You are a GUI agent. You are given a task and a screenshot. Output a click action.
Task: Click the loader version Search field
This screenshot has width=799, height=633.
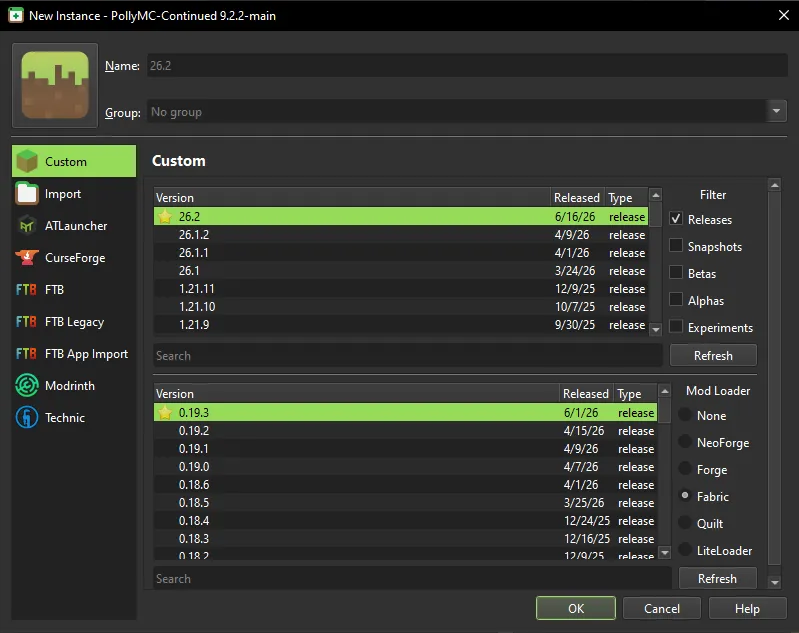tap(412, 578)
